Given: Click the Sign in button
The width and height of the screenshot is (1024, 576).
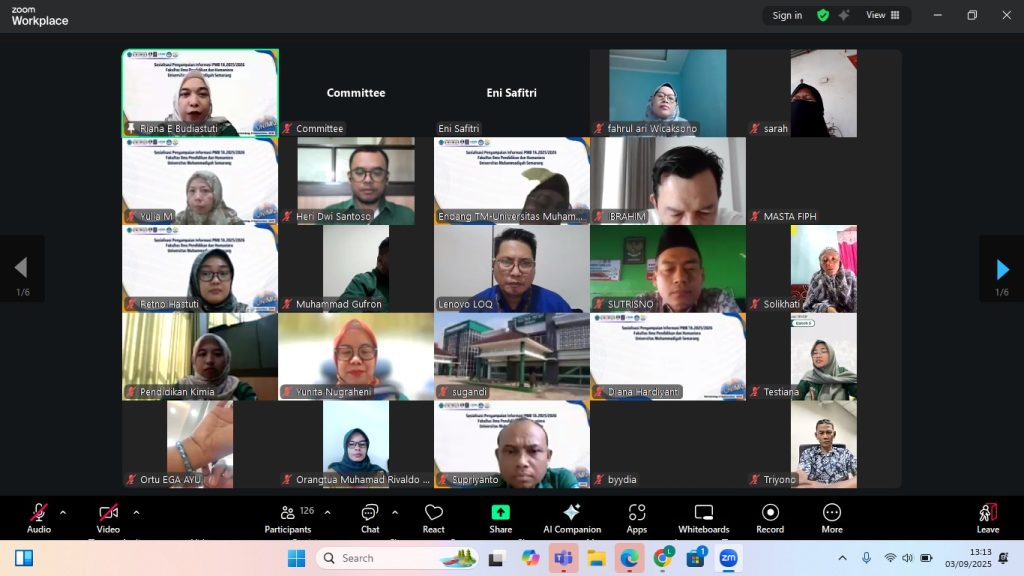Looking at the screenshot, I should click(x=787, y=15).
